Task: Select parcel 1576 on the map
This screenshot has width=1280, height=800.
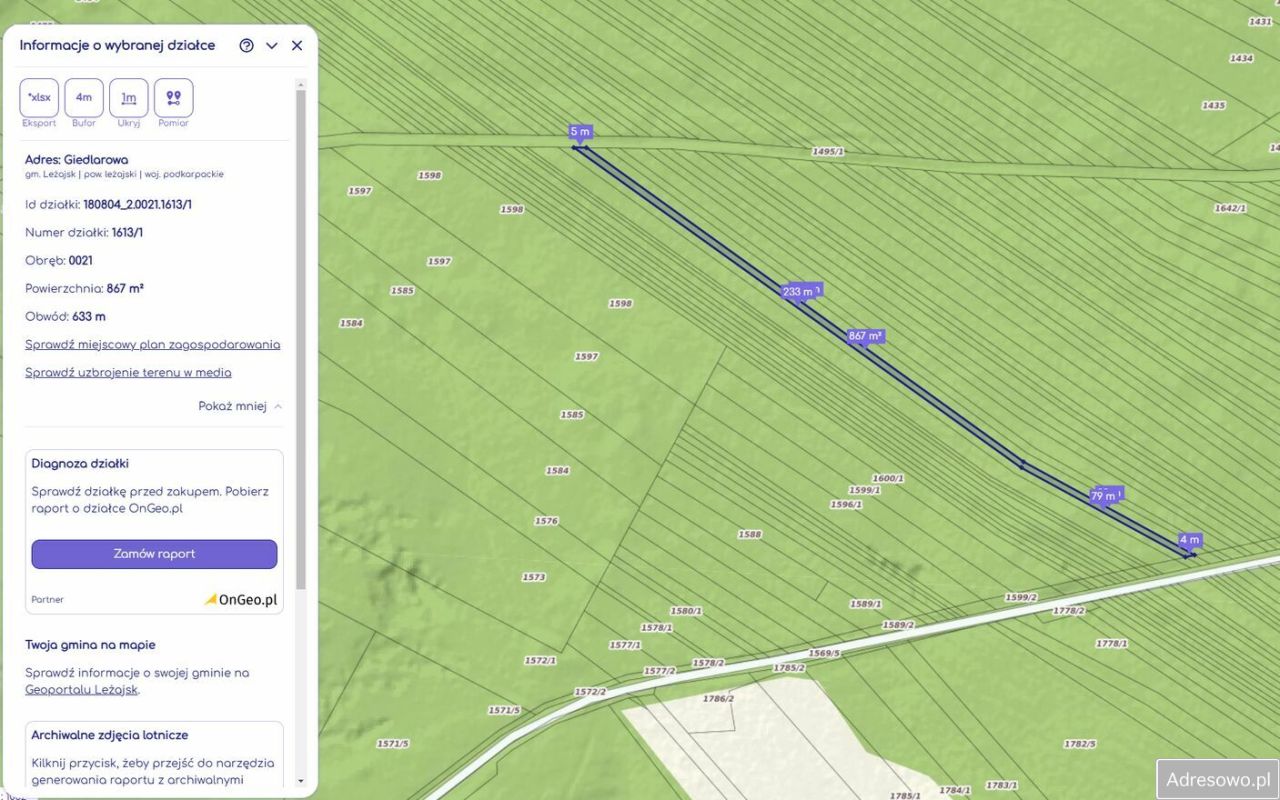Action: tap(546, 521)
